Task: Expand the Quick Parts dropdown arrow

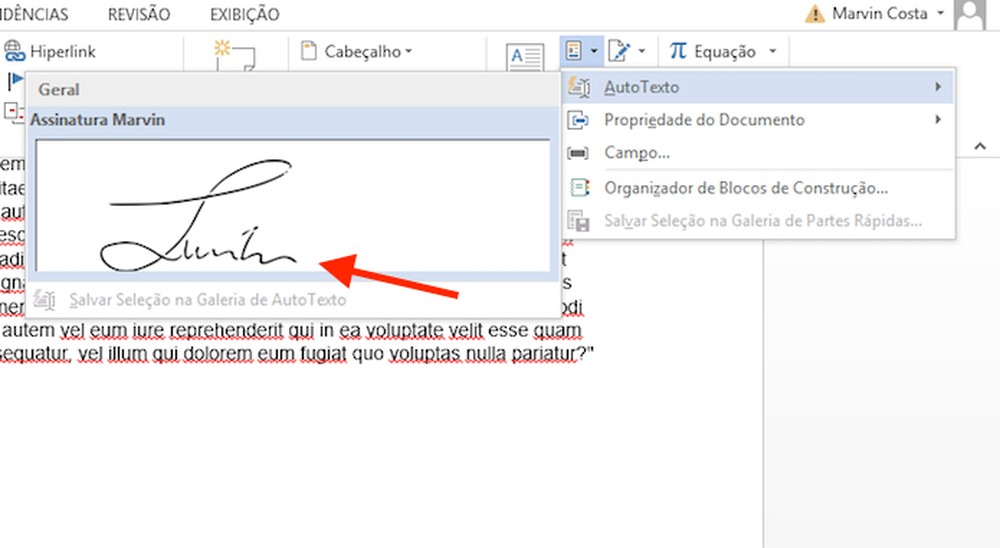Action: [594, 51]
